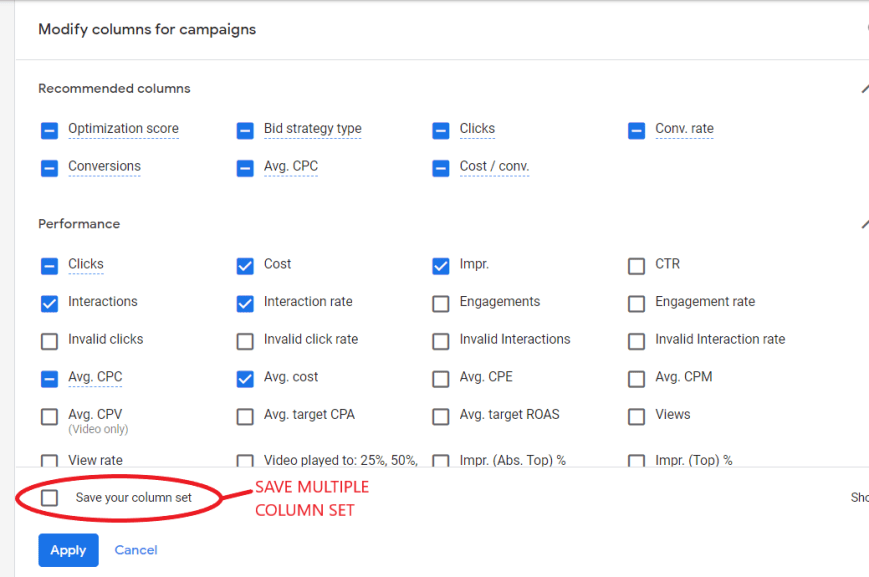
Task: Toggle the Optimization score checkbox
Action: click(x=49, y=131)
